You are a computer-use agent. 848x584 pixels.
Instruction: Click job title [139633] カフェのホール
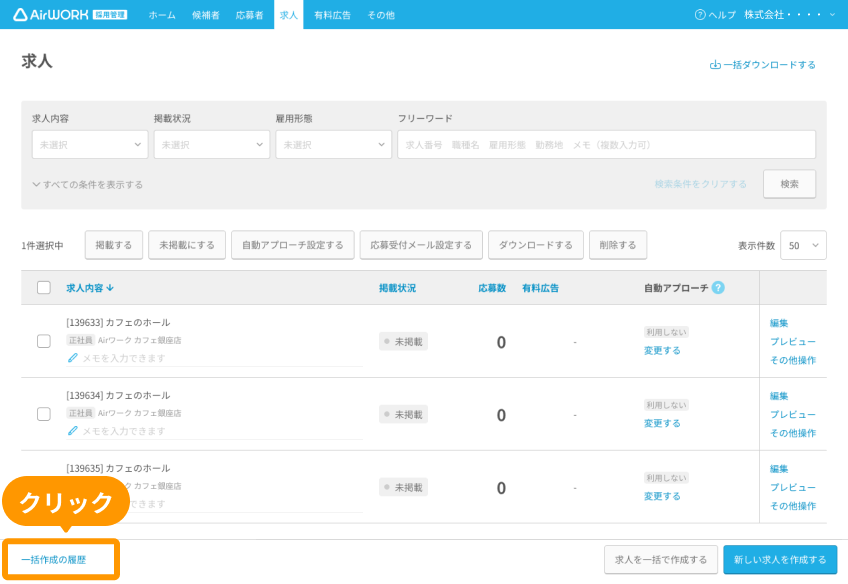(118, 322)
